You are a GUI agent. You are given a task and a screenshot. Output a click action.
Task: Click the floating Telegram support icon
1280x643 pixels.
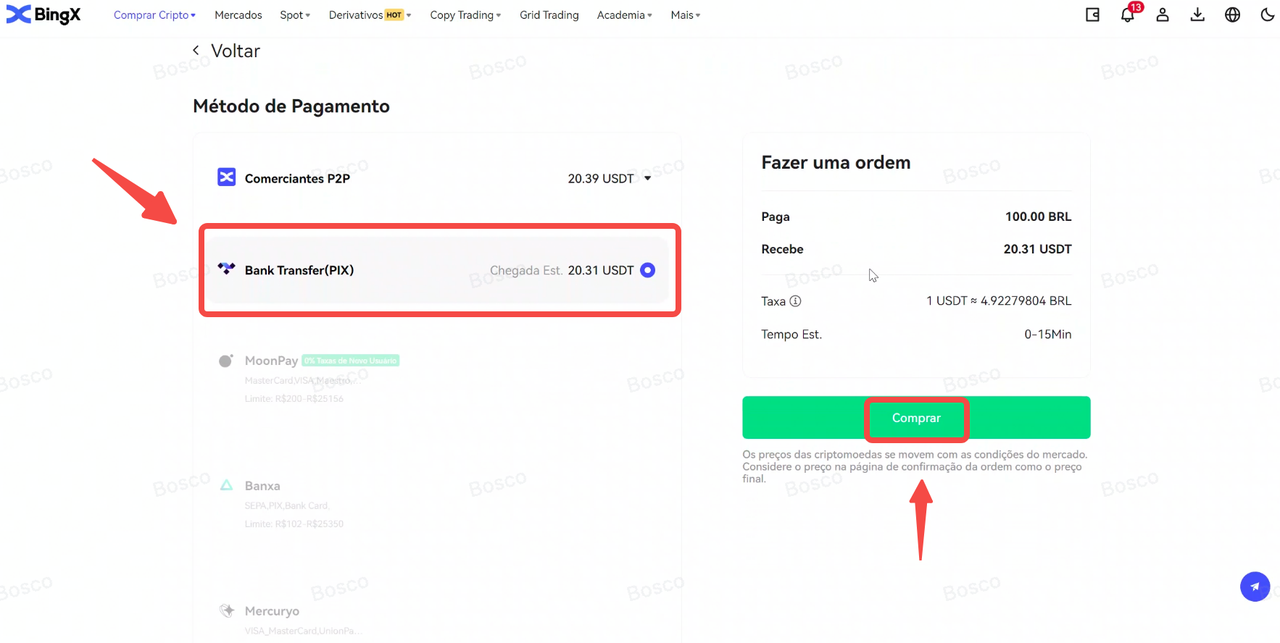tap(1255, 587)
